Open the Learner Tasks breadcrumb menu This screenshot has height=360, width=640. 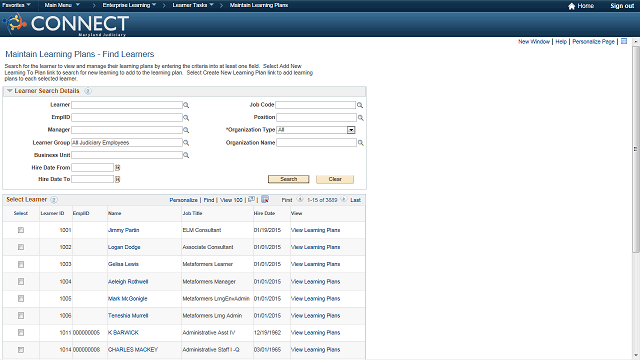click(193, 5)
